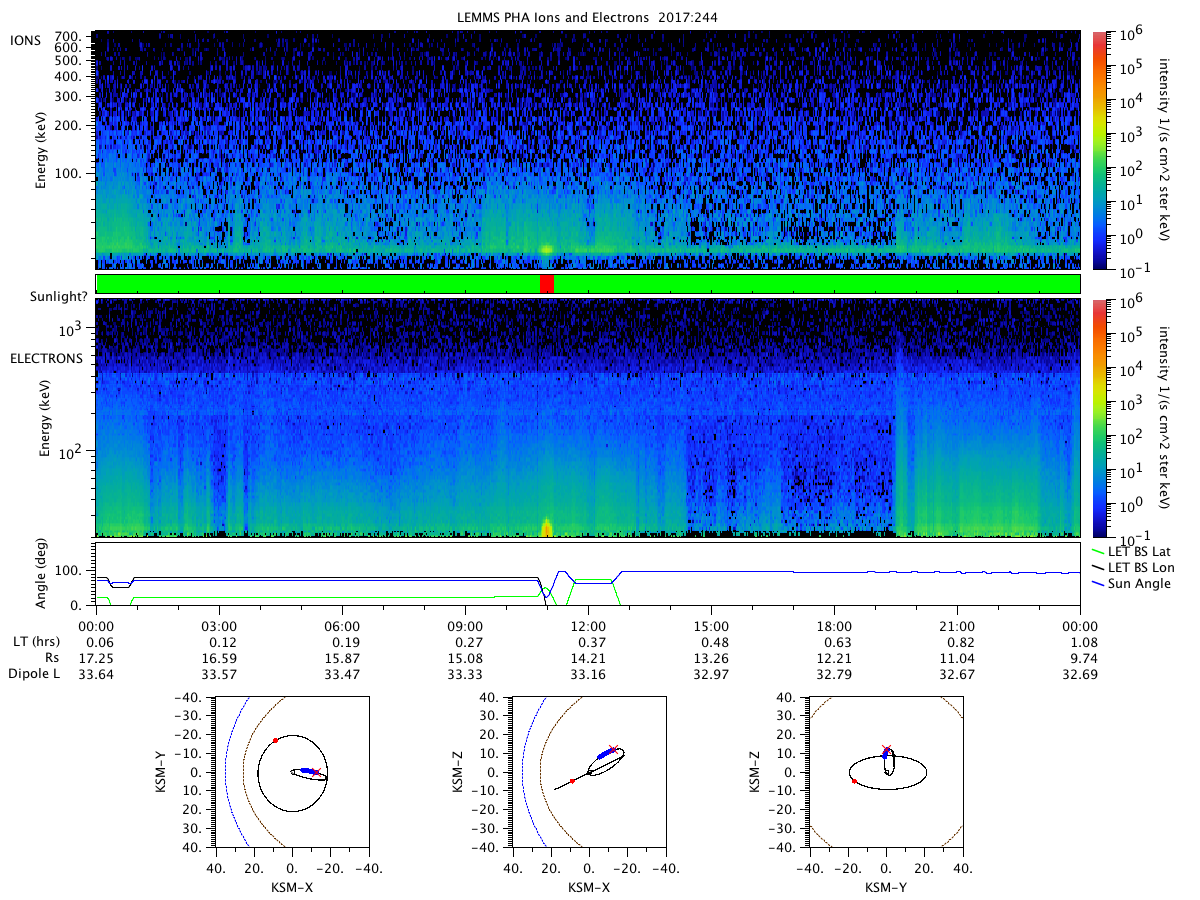This screenshot has width=1200, height=900.
Task: Click the ELECTRONS panel label
Action: click(x=46, y=357)
